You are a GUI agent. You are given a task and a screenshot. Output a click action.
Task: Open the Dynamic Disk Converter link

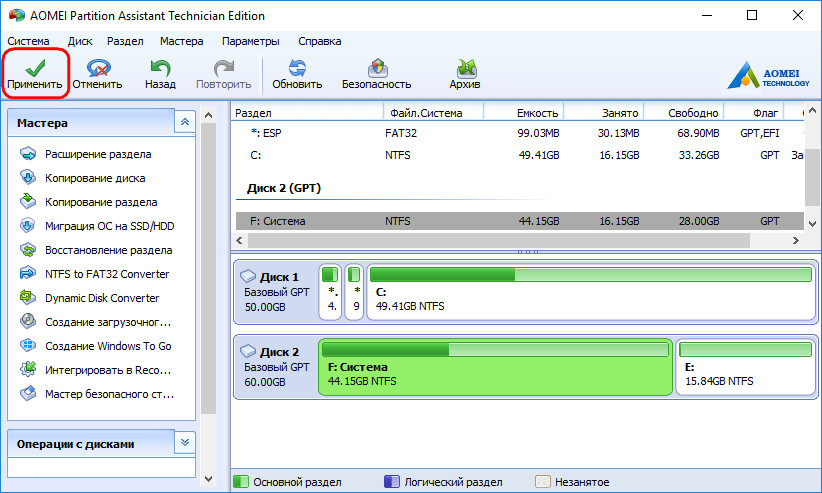coord(102,298)
